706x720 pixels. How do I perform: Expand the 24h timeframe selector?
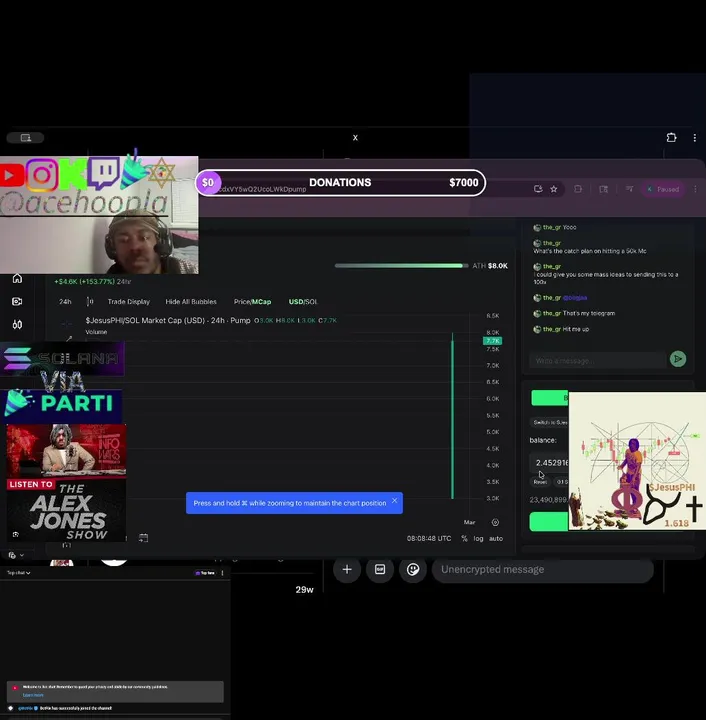[65, 302]
